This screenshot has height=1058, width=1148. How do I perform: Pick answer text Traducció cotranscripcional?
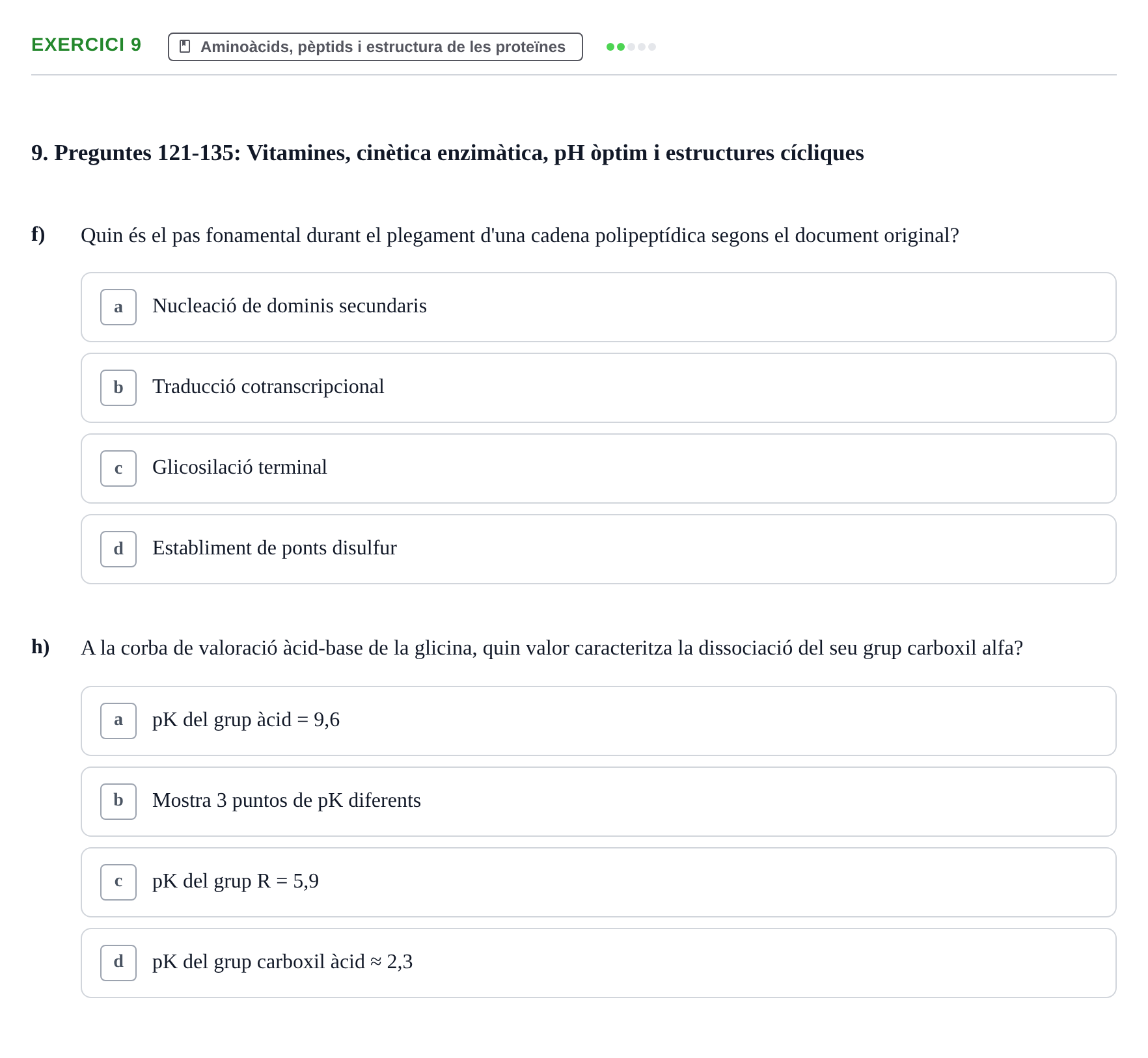point(268,387)
